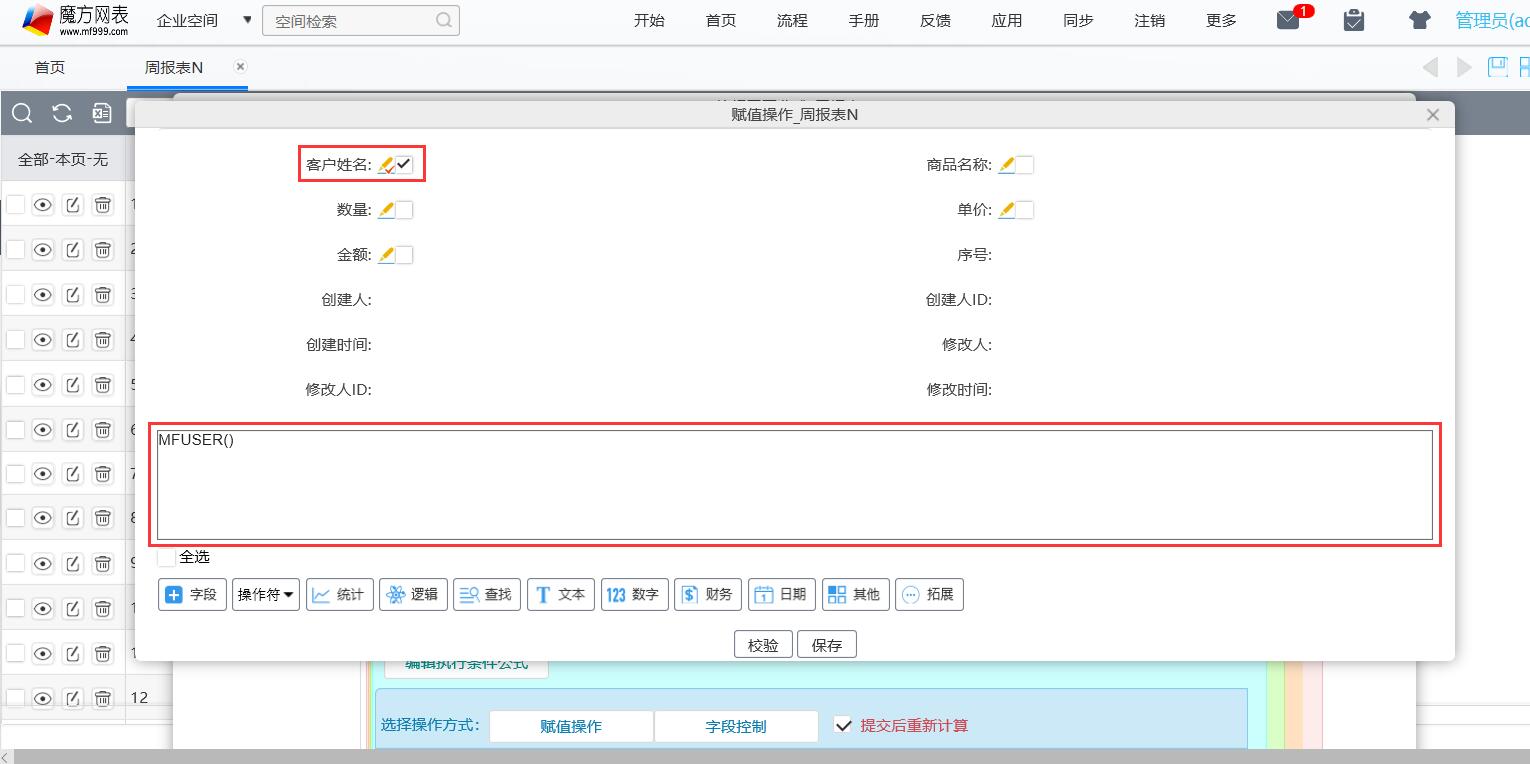Open the 查找 function list
This screenshot has width=1530, height=764.
pyautogui.click(x=487, y=594)
